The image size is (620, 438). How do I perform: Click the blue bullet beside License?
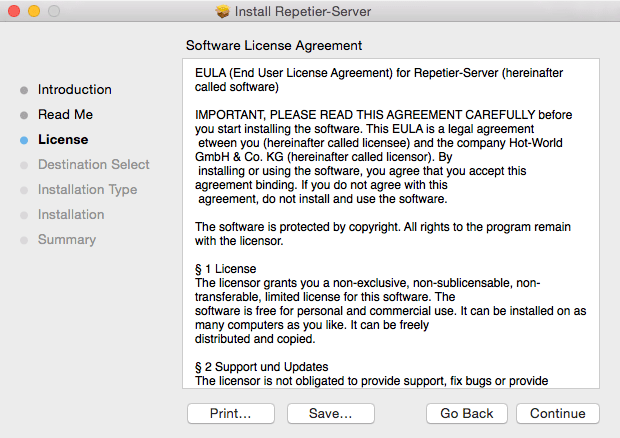click(x=24, y=140)
